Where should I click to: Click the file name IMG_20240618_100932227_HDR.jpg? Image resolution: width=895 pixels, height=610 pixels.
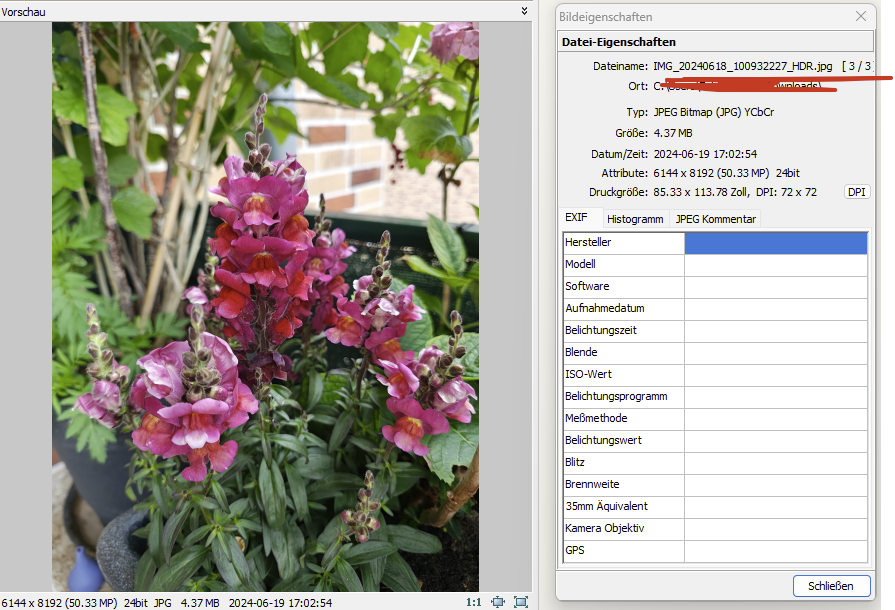pyautogui.click(x=742, y=66)
